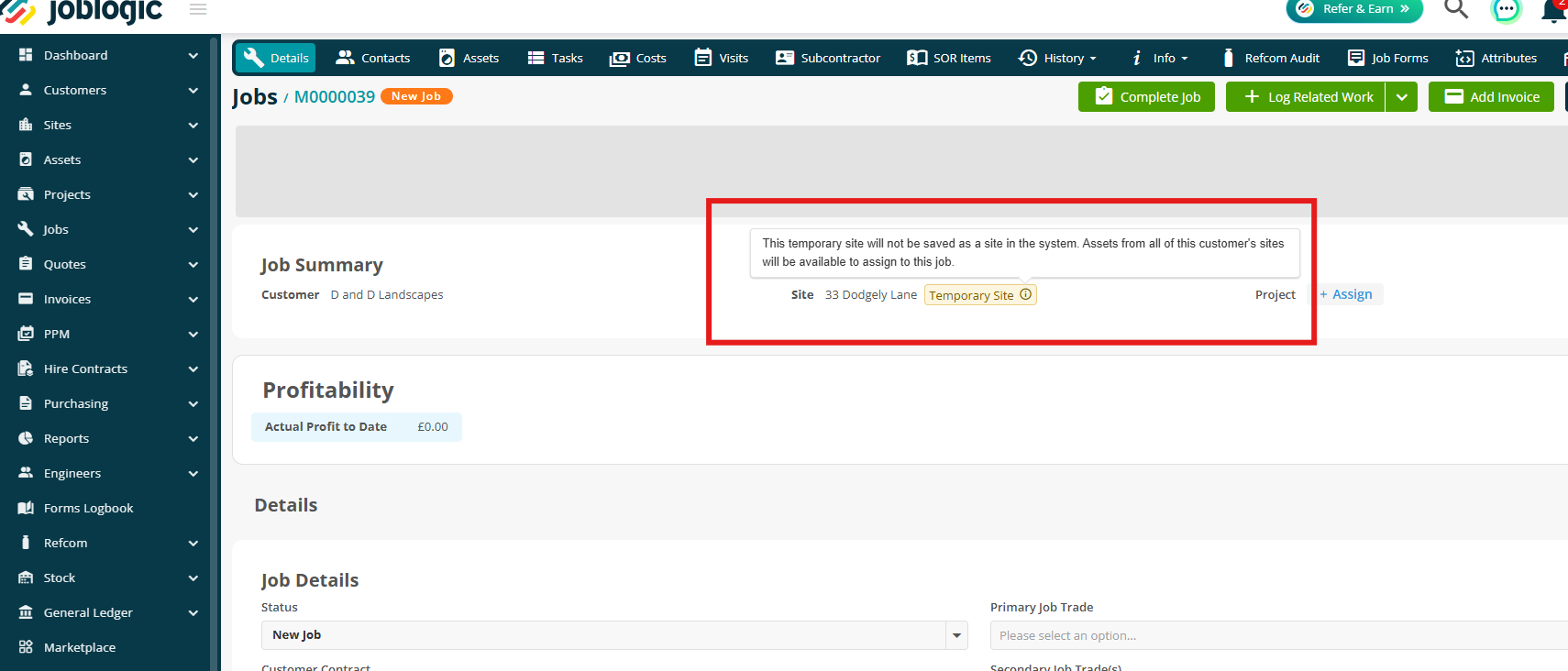
Task: Click the Jobs breadcrumb heading
Action: [x=254, y=97]
